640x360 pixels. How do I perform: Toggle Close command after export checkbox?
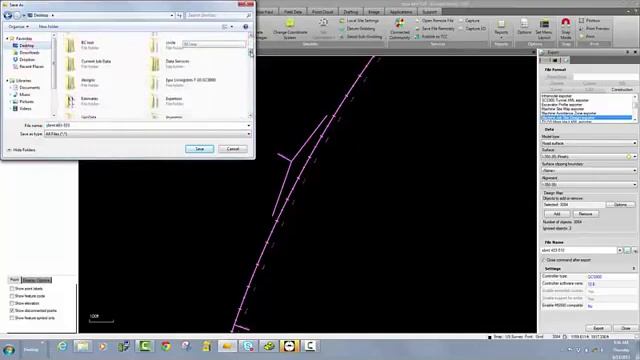[x=544, y=260]
